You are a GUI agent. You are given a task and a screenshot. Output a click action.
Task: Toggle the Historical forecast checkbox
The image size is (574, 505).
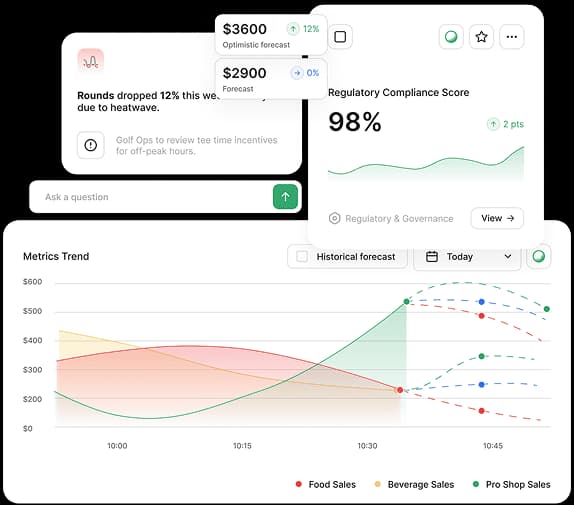coord(302,257)
